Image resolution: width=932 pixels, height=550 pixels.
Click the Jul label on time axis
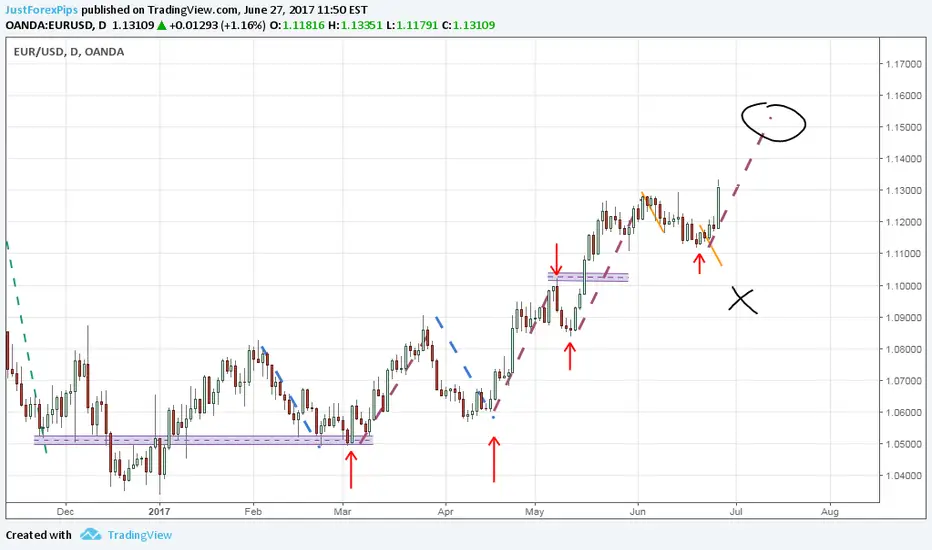(x=736, y=511)
